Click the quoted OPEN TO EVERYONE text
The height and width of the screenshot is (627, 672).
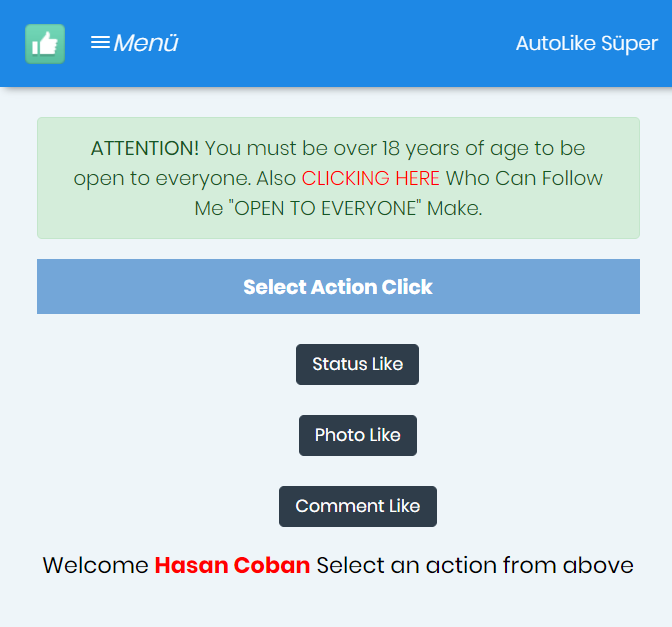tap(325, 209)
